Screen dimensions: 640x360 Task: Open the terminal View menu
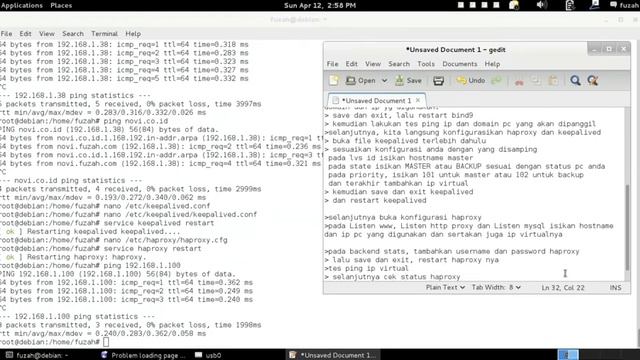click(x=47, y=33)
